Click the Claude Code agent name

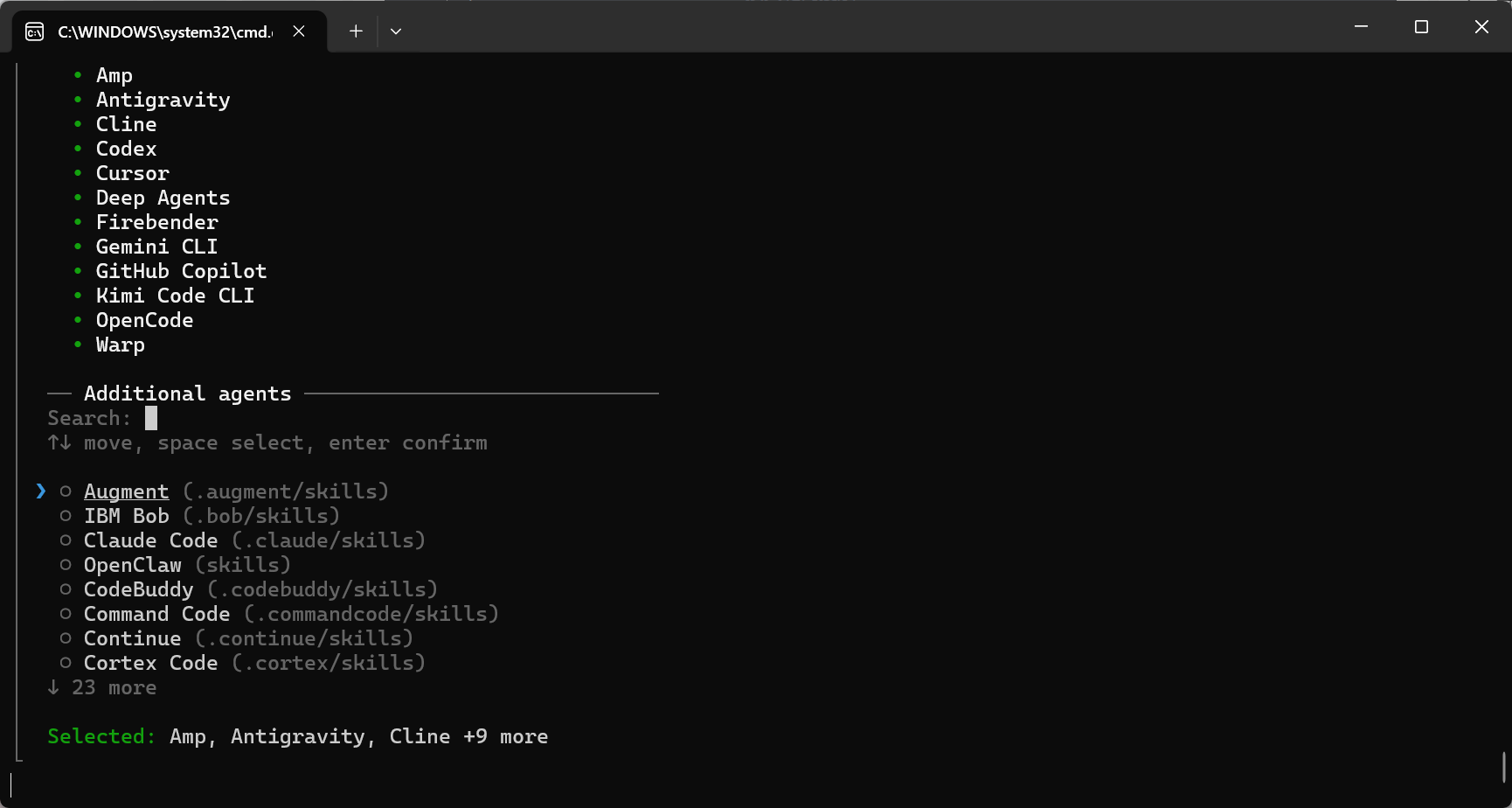tap(151, 540)
